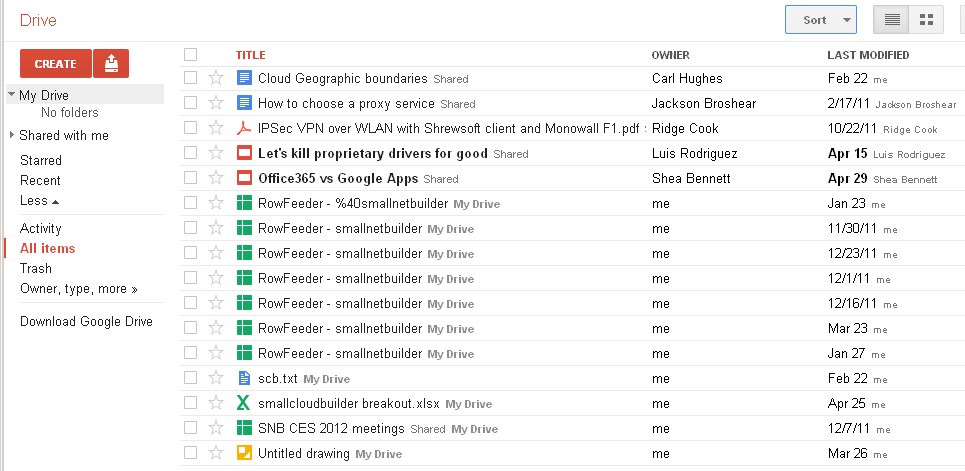Check the SNB CES 2012 meetings checkbox
The width and height of the screenshot is (965, 471).
click(x=190, y=427)
